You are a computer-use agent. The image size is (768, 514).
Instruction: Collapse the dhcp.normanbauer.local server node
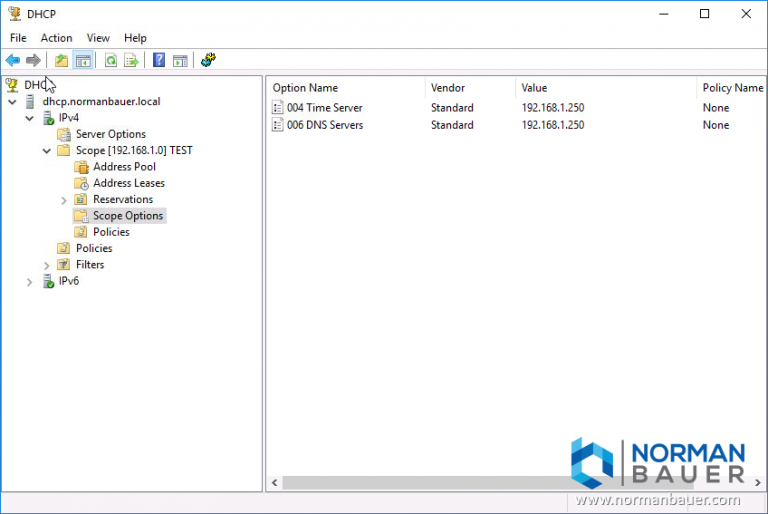(12, 102)
